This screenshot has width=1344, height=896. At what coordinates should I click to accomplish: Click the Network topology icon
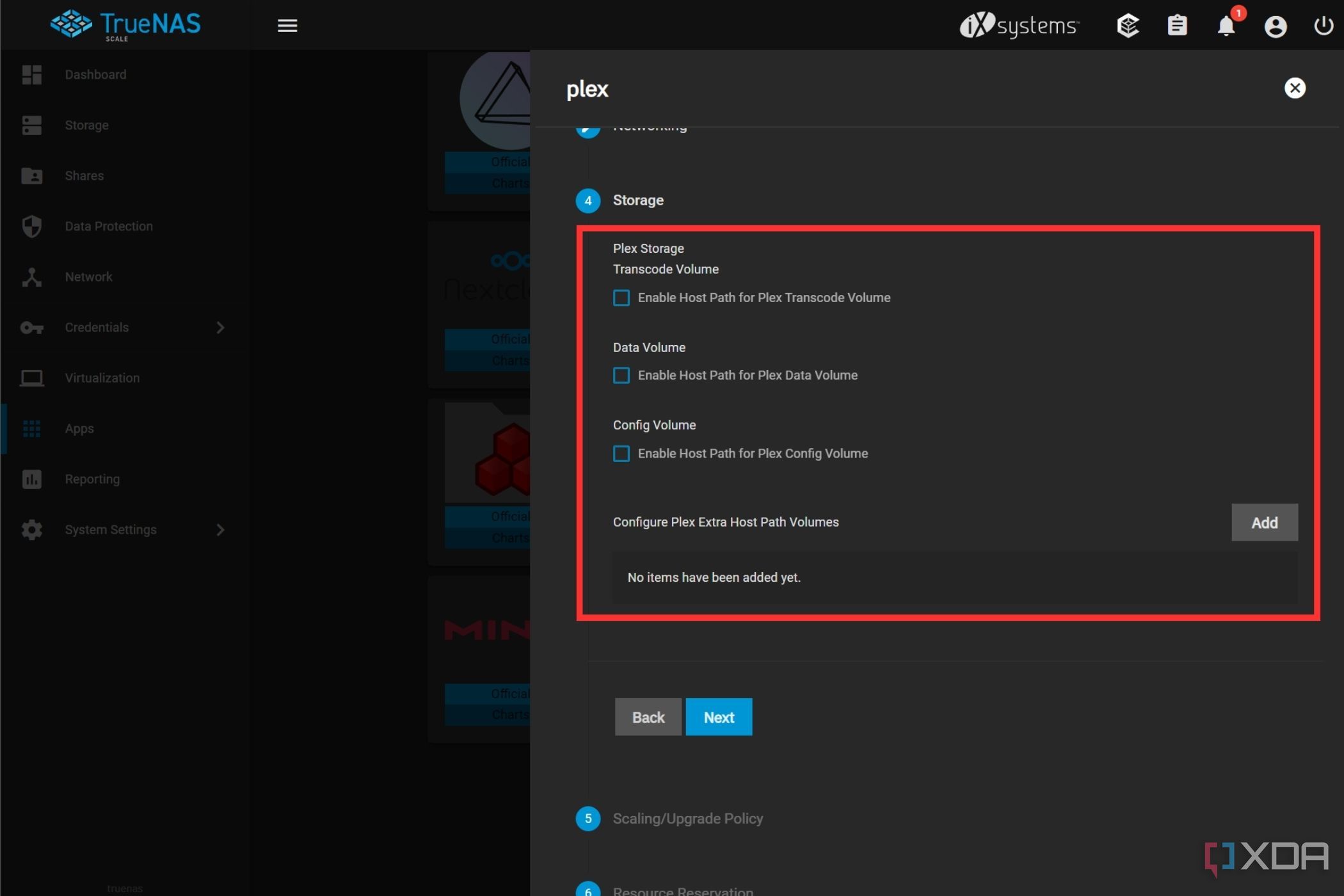31,276
